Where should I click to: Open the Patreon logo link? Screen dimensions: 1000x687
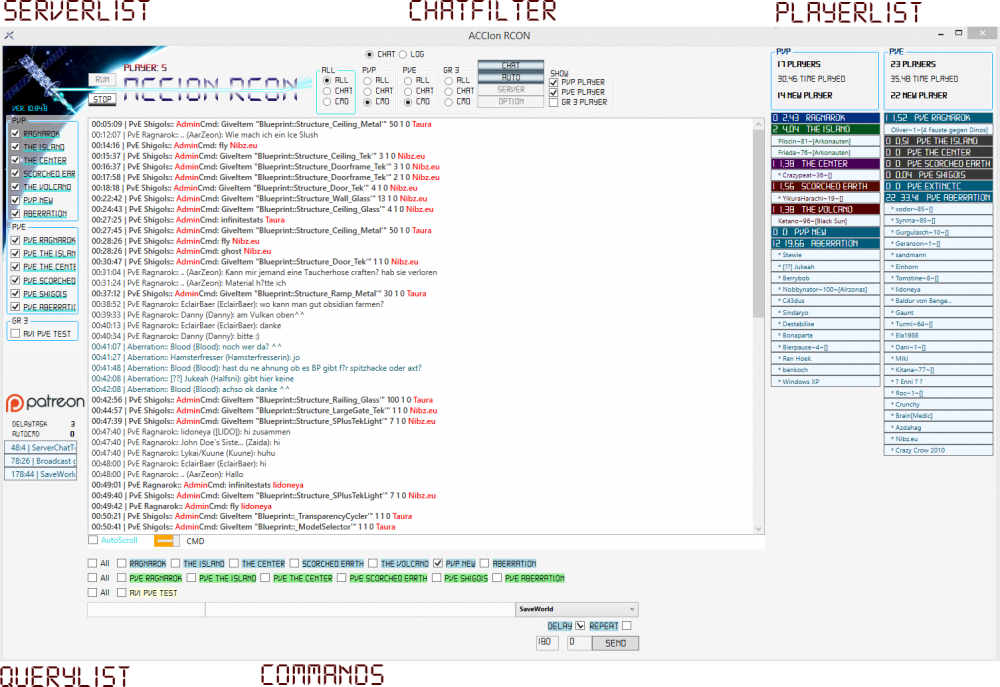45,402
